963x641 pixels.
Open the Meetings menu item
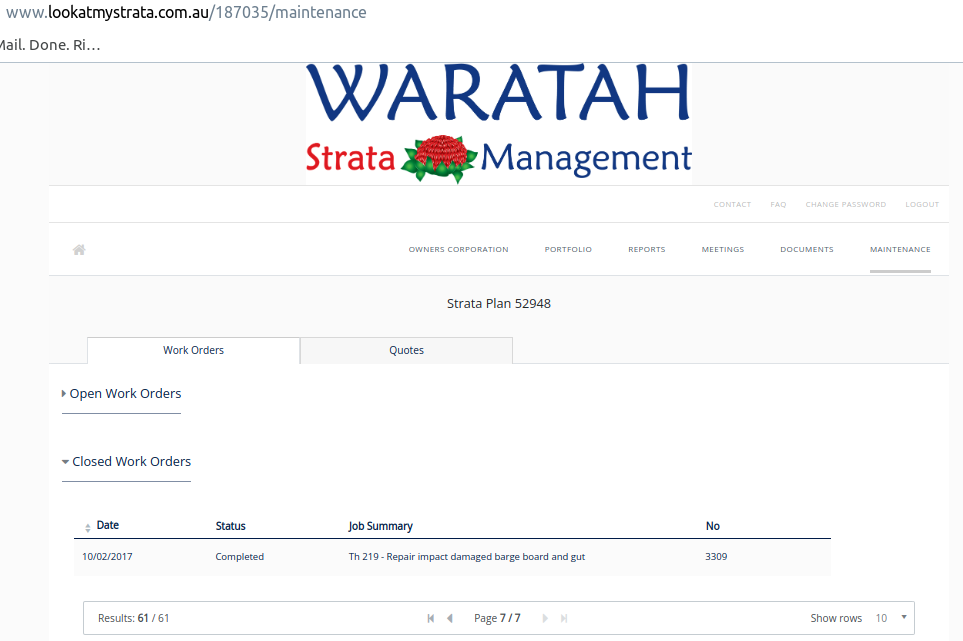[x=723, y=249]
